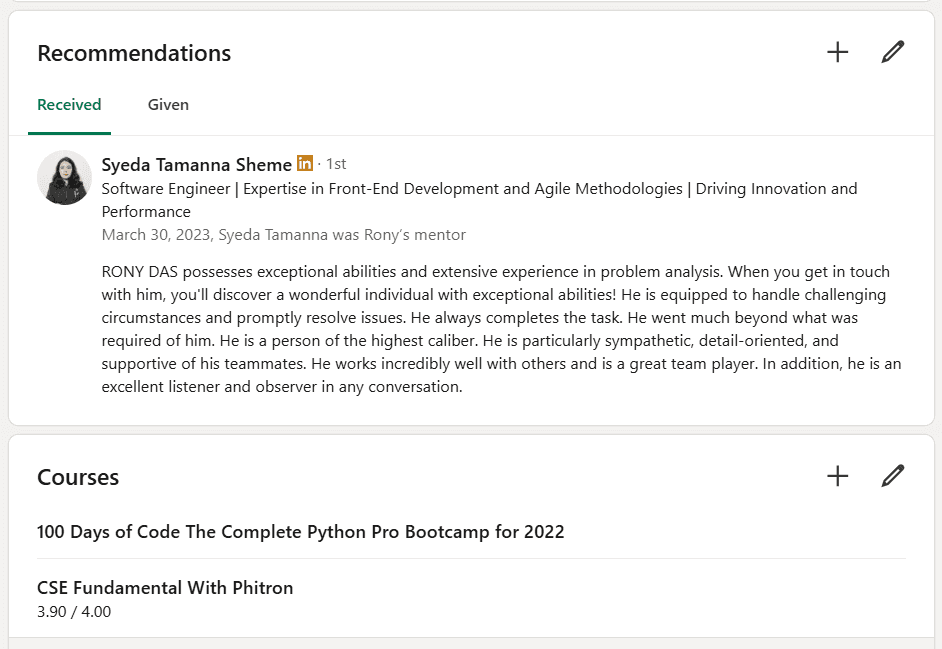Viewport: 942px width, 649px height.
Task: Open the Given recommendations tab
Action: click(x=168, y=105)
